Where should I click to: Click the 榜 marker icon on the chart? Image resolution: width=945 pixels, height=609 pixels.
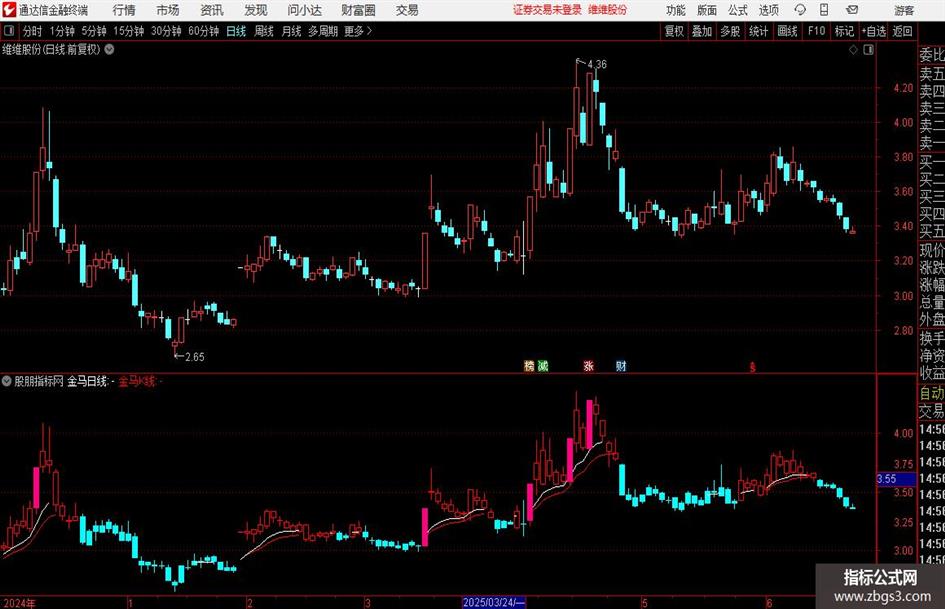529,365
